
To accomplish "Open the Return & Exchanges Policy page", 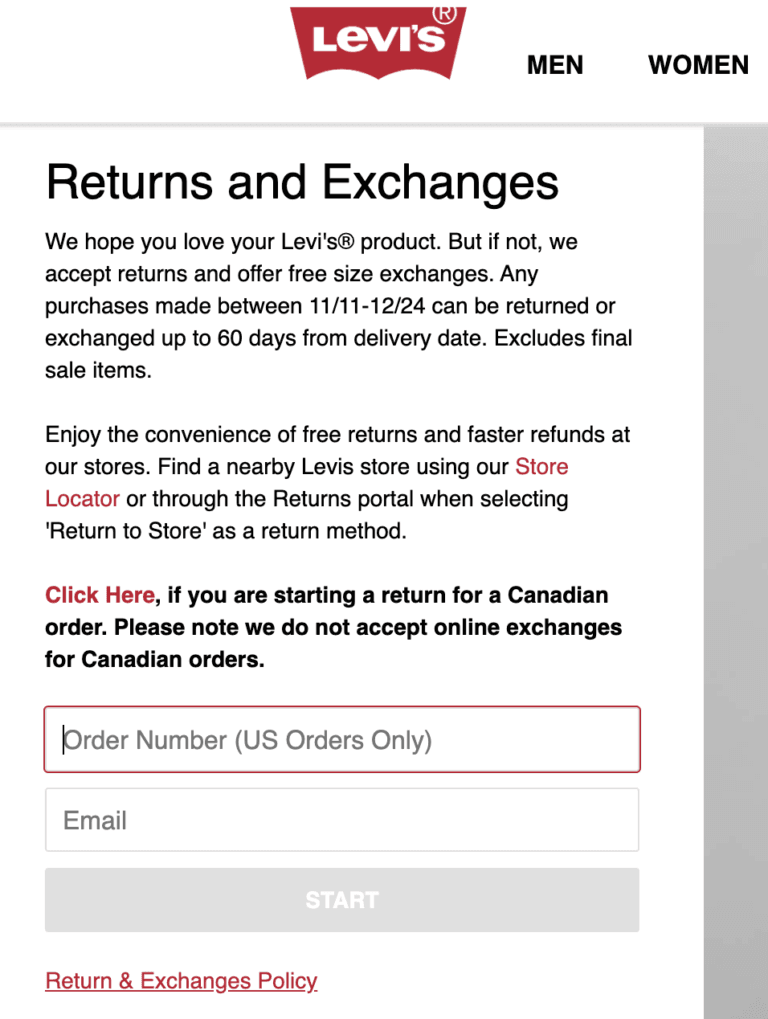I will point(181,981).
